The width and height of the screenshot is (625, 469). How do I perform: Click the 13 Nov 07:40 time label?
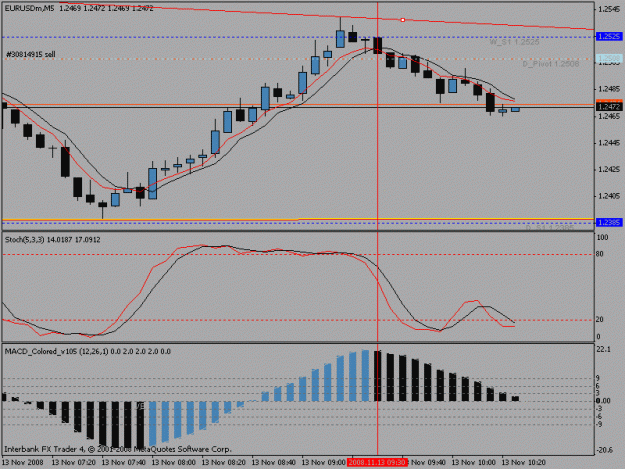point(124,463)
